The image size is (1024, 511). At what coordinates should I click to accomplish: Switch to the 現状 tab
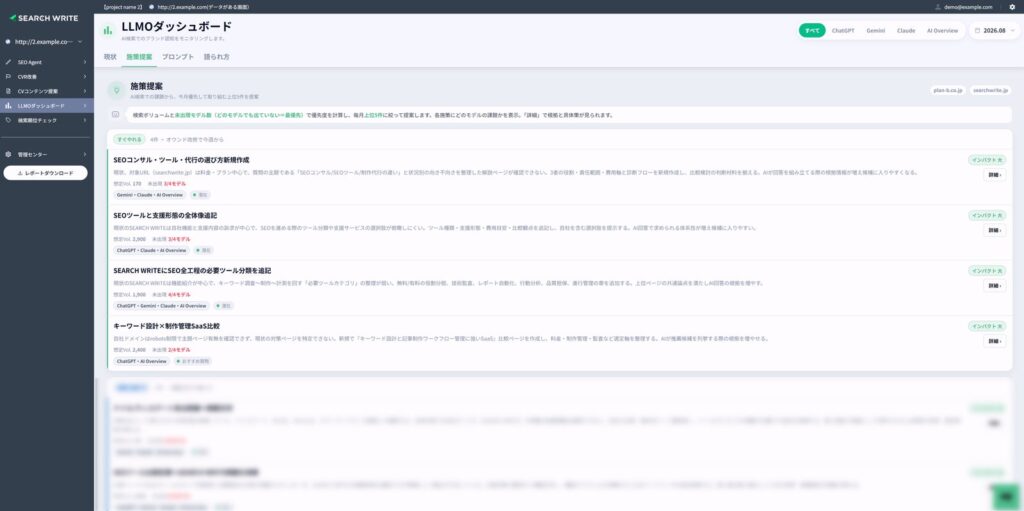click(110, 57)
